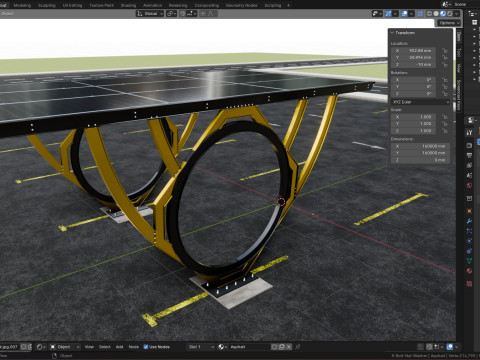Open the World properties tab
The image size is (480, 360).
pos(469,185)
